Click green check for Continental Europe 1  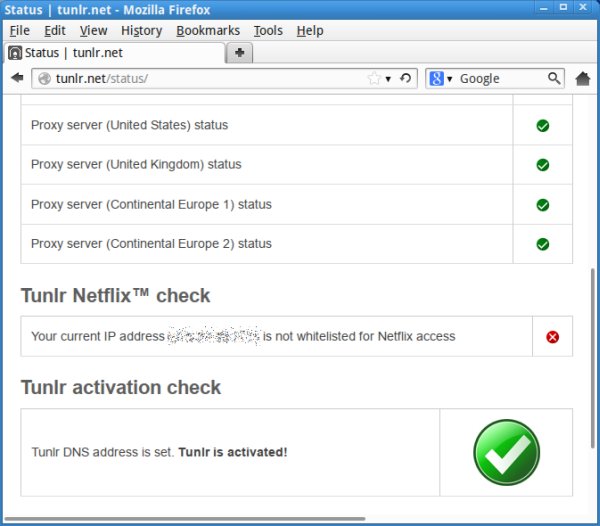pyautogui.click(x=543, y=205)
